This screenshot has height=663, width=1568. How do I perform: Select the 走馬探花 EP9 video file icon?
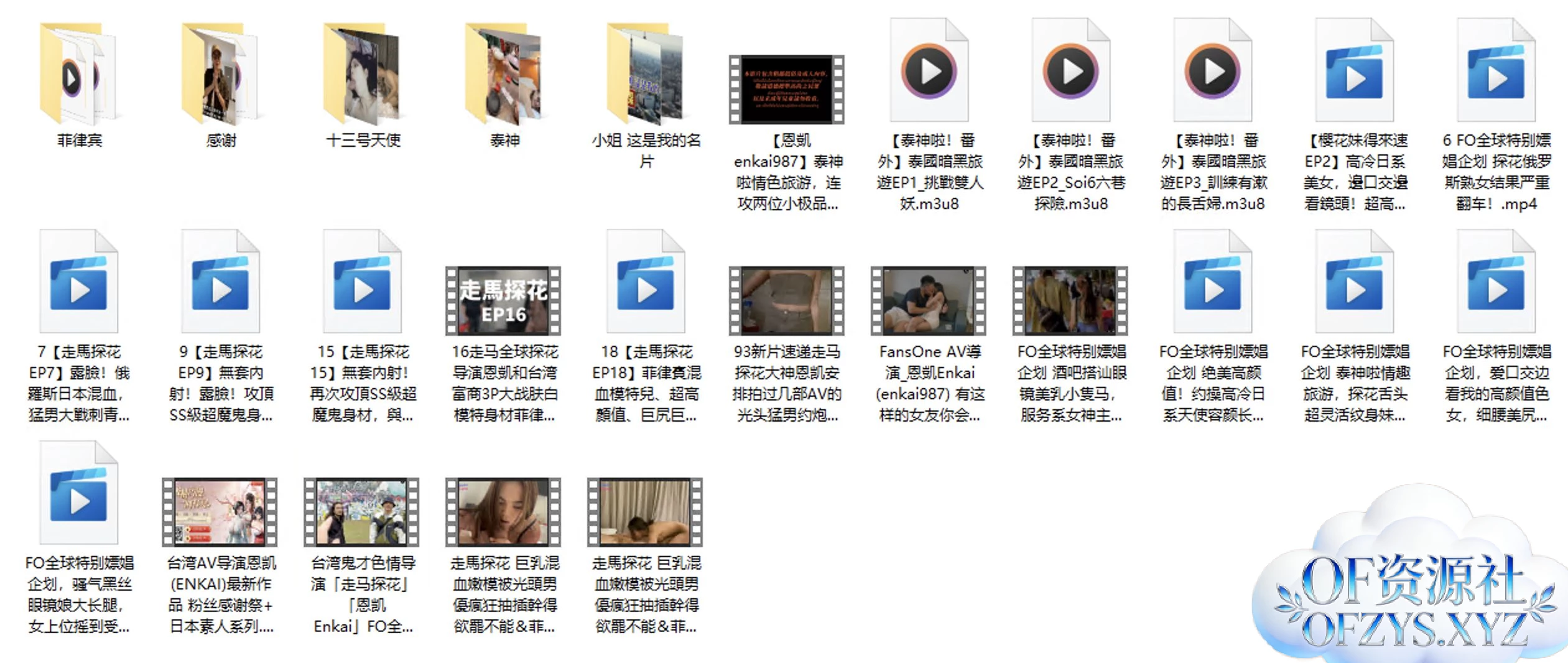[221, 283]
